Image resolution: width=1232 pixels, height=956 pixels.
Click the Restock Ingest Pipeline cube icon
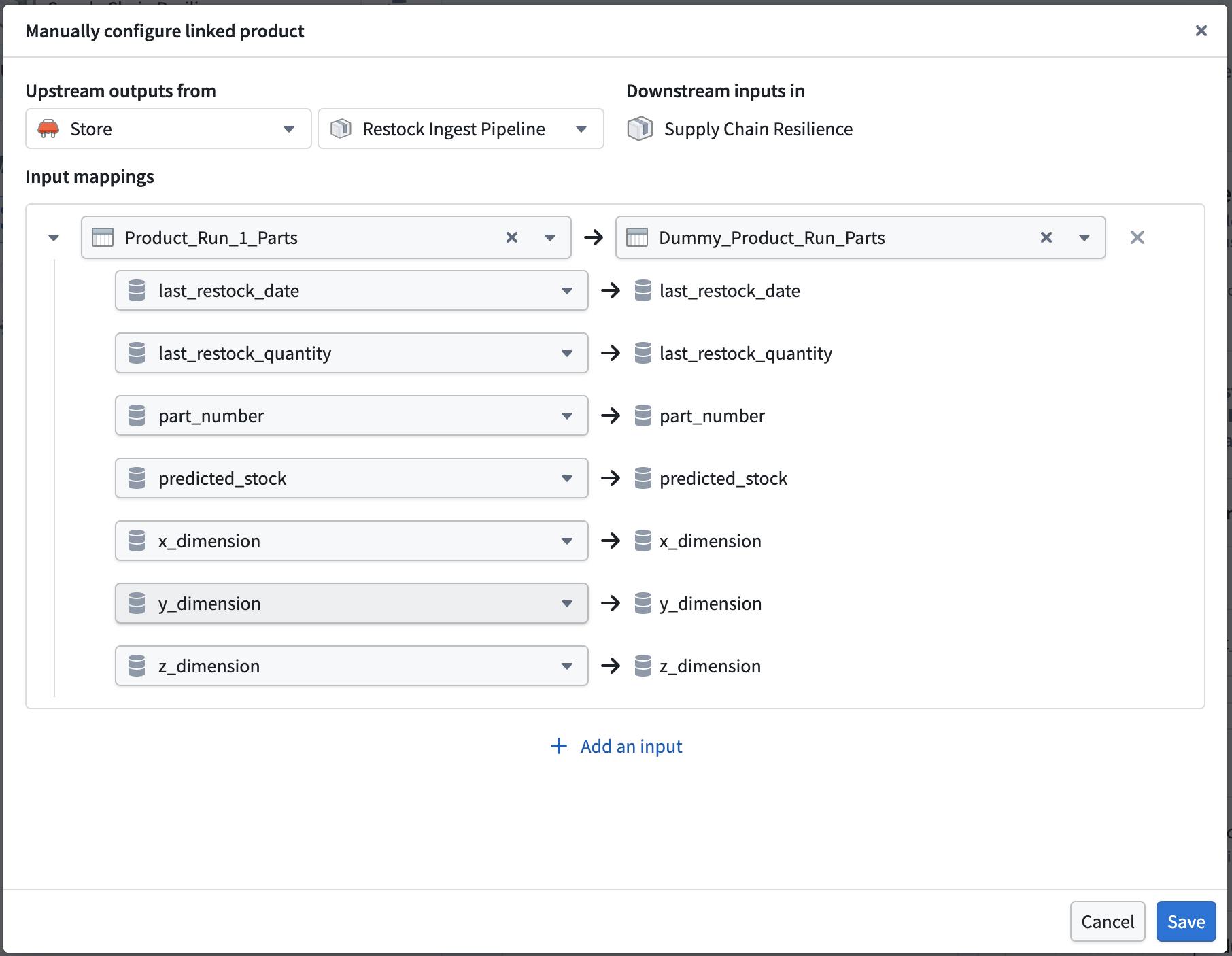[341, 129]
